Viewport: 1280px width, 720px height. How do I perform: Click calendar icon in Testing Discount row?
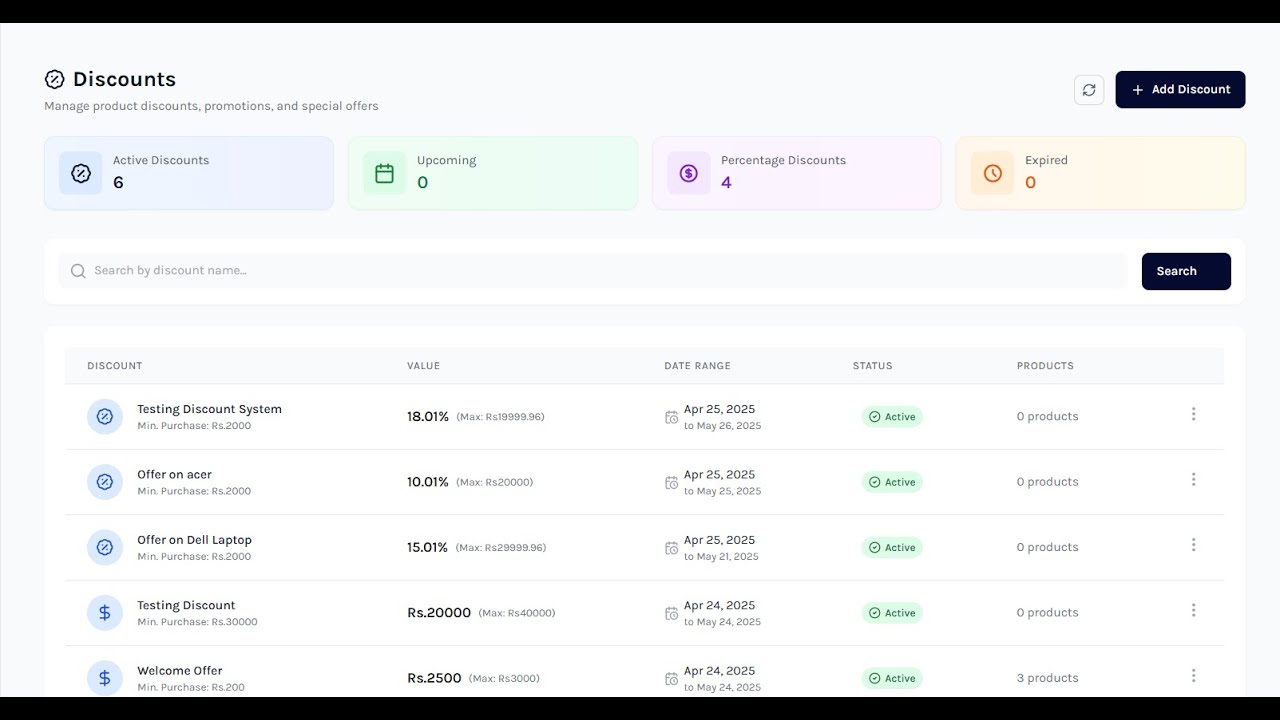pyautogui.click(x=672, y=614)
